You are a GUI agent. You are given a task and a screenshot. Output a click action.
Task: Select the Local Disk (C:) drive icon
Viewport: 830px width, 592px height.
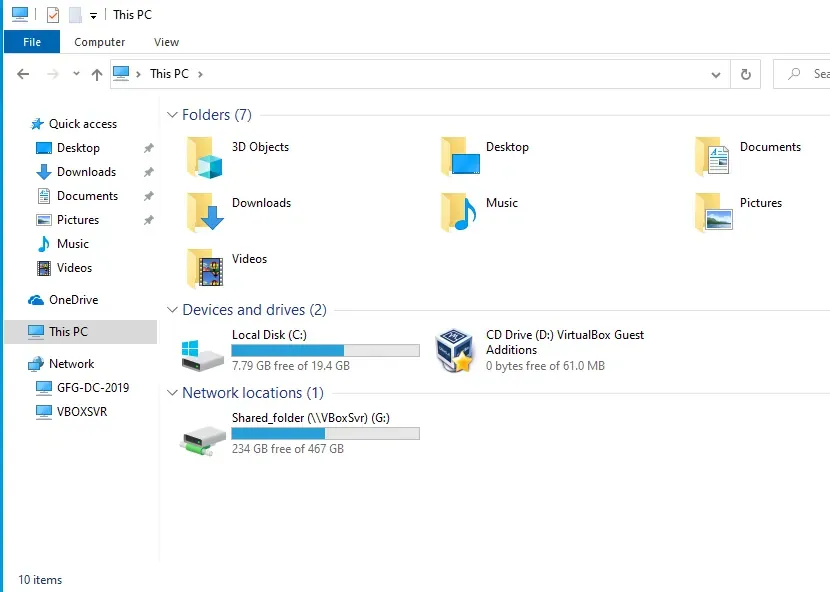tap(204, 351)
